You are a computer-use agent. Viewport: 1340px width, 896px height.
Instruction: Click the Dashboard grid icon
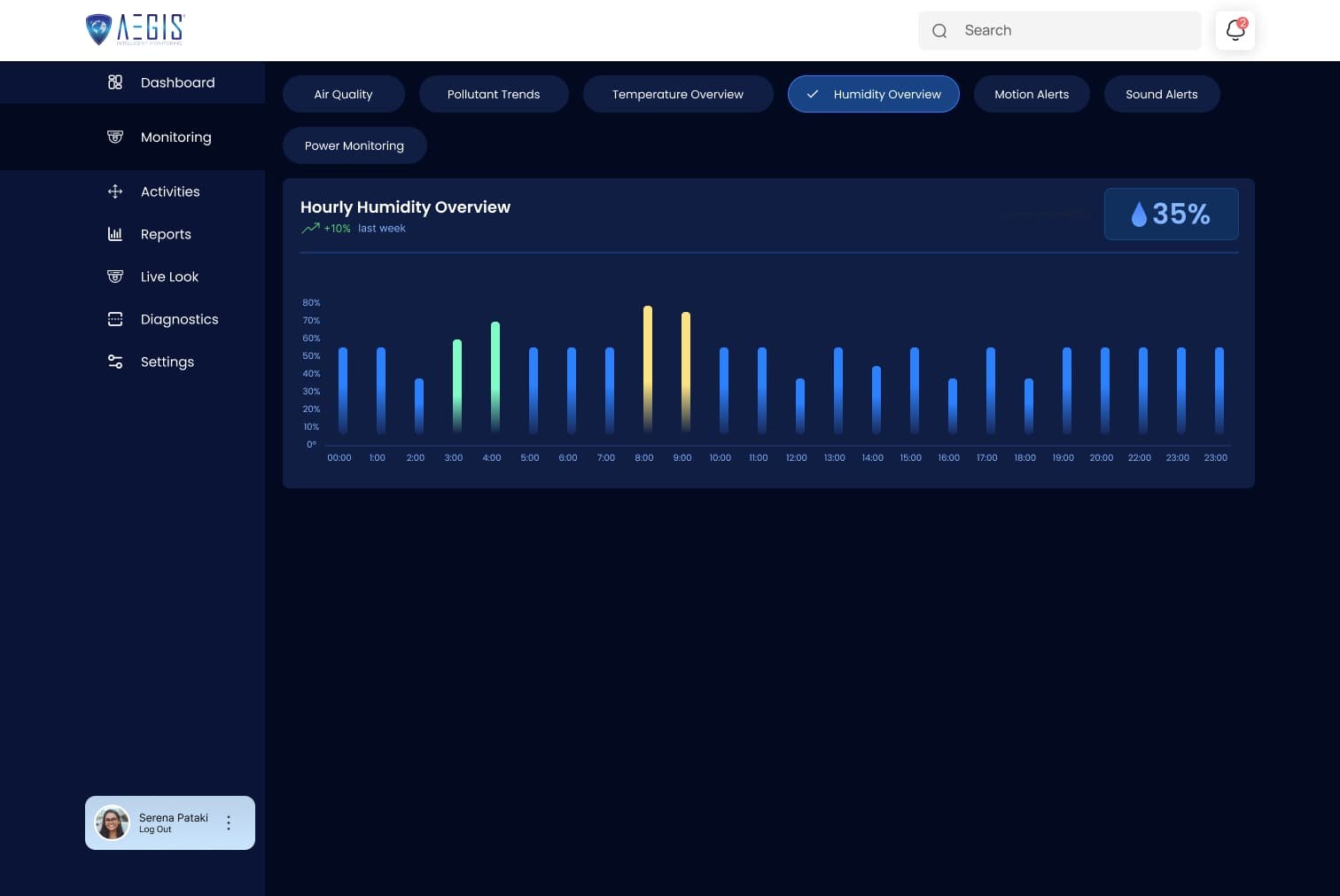pyautogui.click(x=115, y=82)
